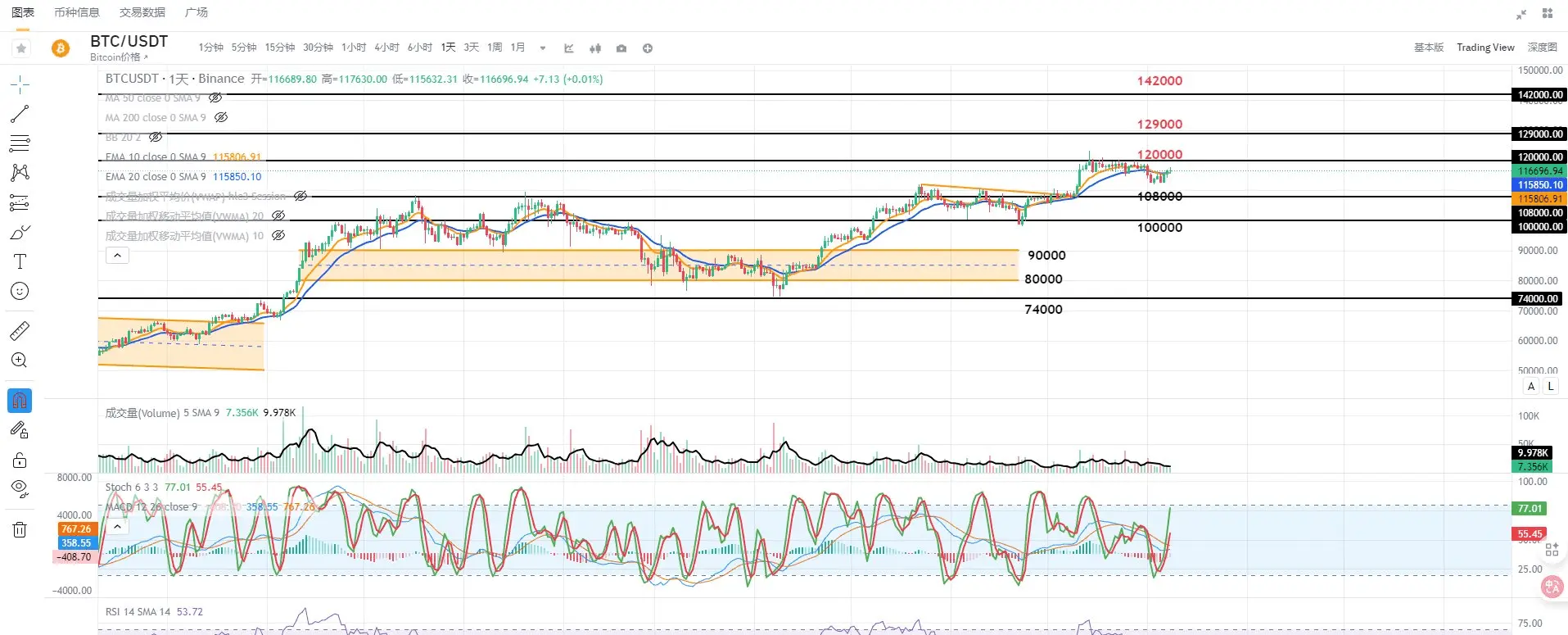This screenshot has height=635, width=1568.
Task: Click the EMA 20 indicator legend
Action: tap(183, 176)
